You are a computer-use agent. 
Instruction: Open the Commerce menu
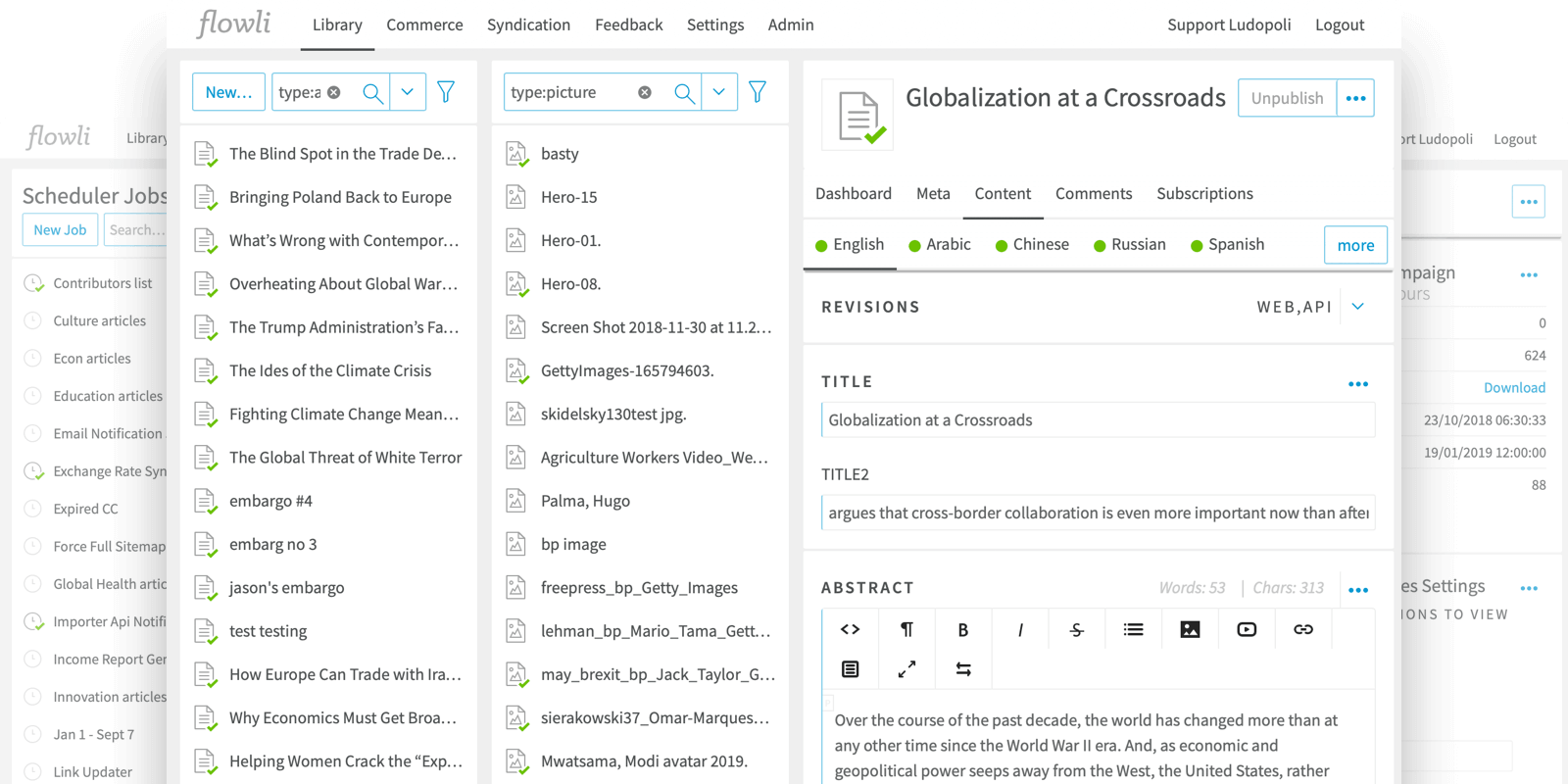pyautogui.click(x=424, y=24)
